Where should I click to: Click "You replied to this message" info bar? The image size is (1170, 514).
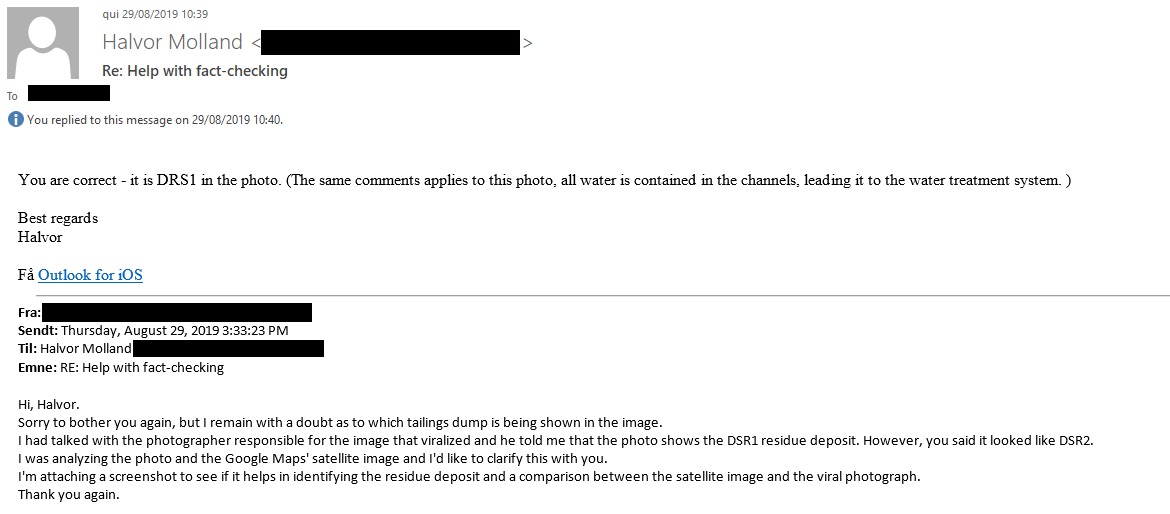coord(146,119)
